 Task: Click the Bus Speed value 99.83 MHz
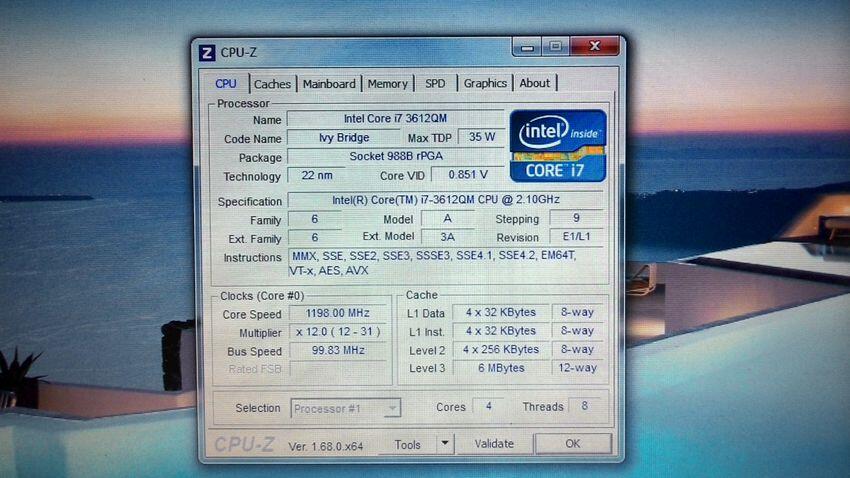click(x=338, y=350)
